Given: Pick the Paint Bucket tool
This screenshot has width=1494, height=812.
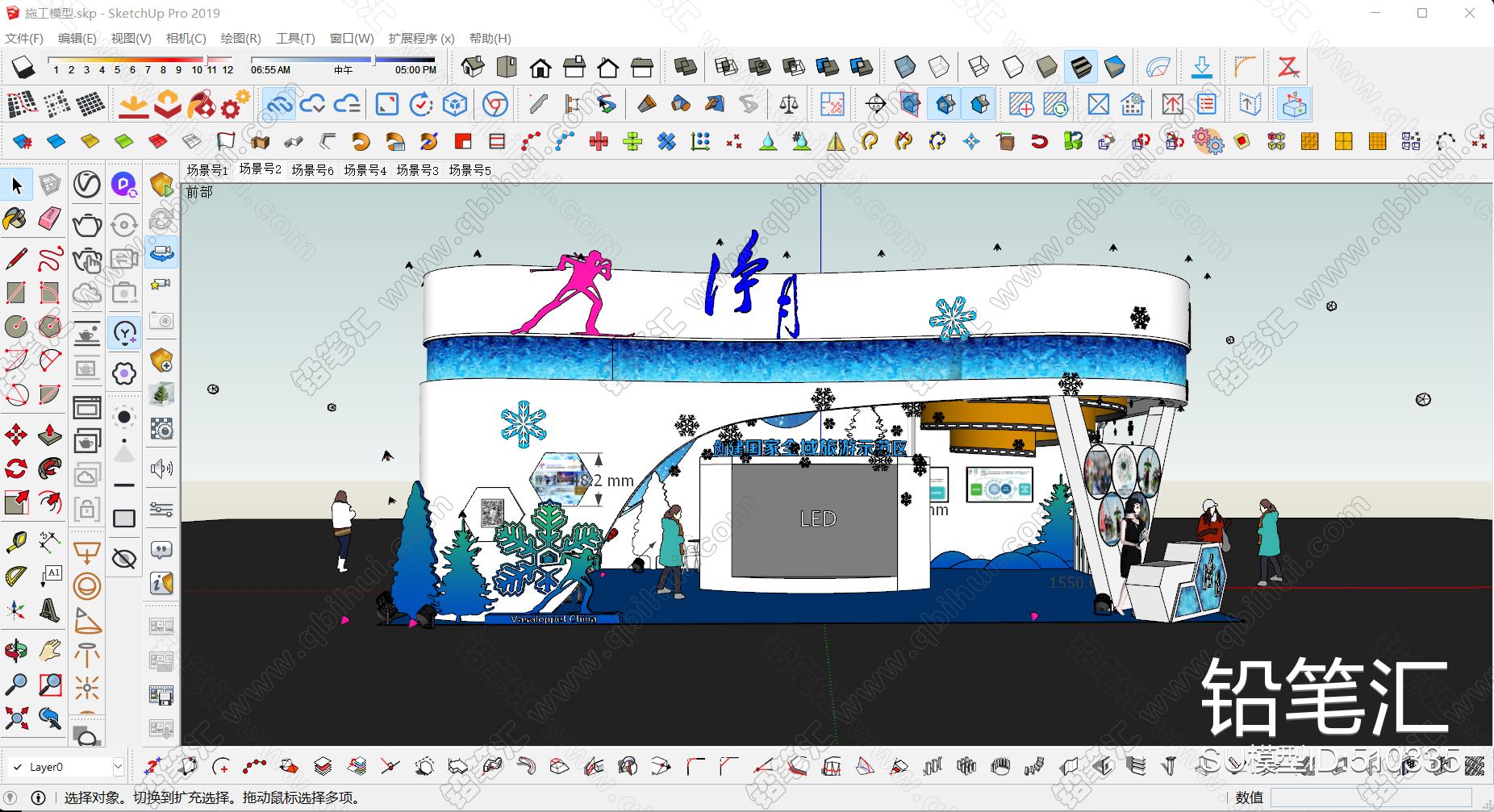Looking at the screenshot, I should point(15,219).
